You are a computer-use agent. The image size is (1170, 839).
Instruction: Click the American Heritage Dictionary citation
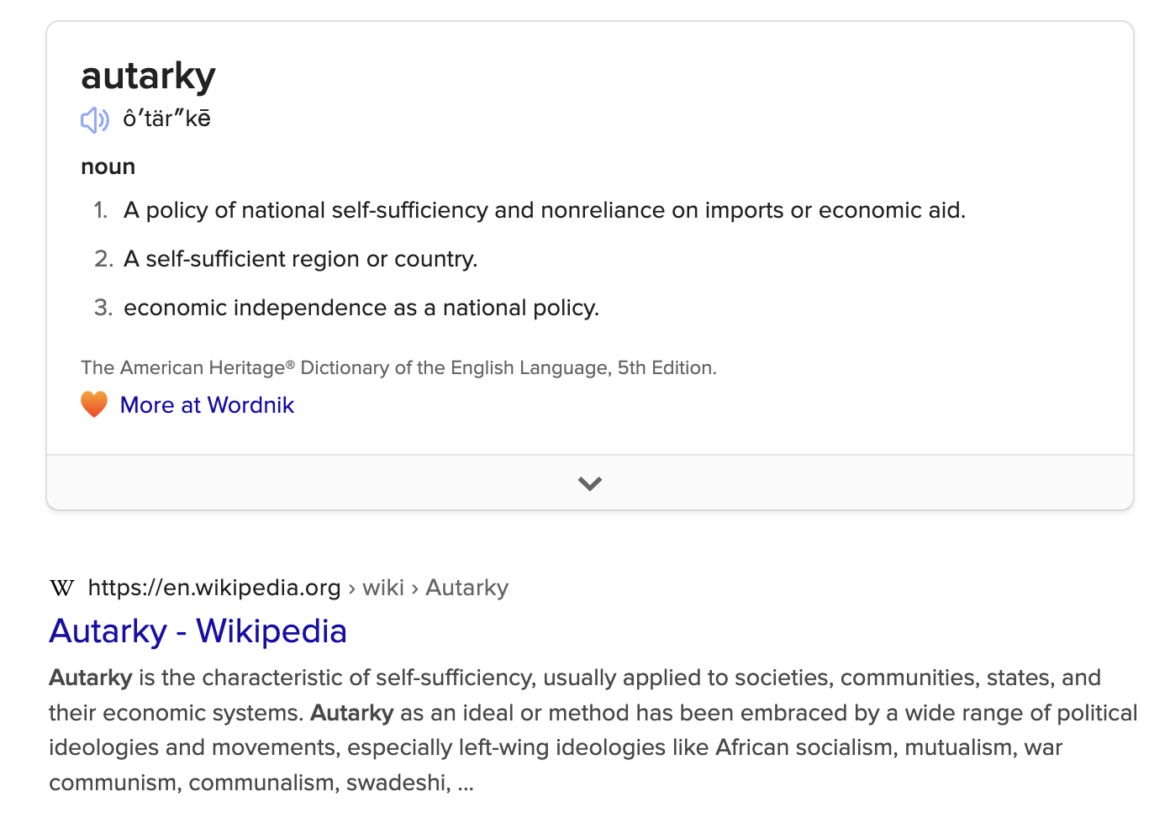click(398, 368)
